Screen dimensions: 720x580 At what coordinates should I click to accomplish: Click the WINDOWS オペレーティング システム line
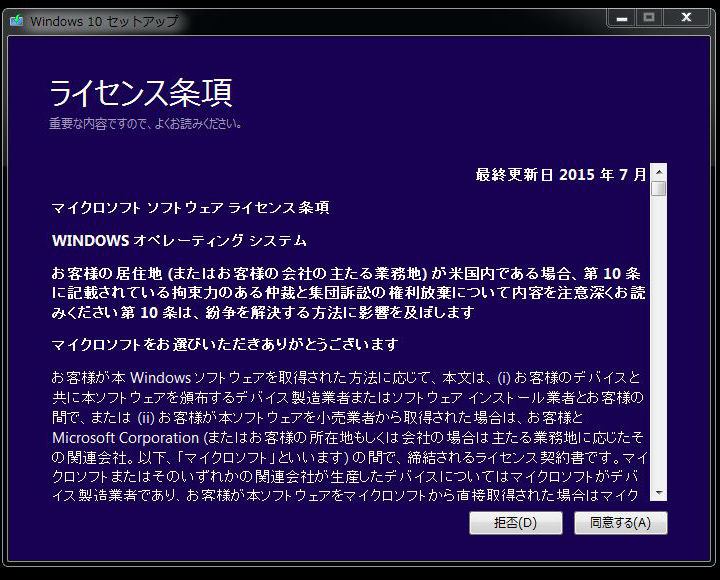coord(179,240)
